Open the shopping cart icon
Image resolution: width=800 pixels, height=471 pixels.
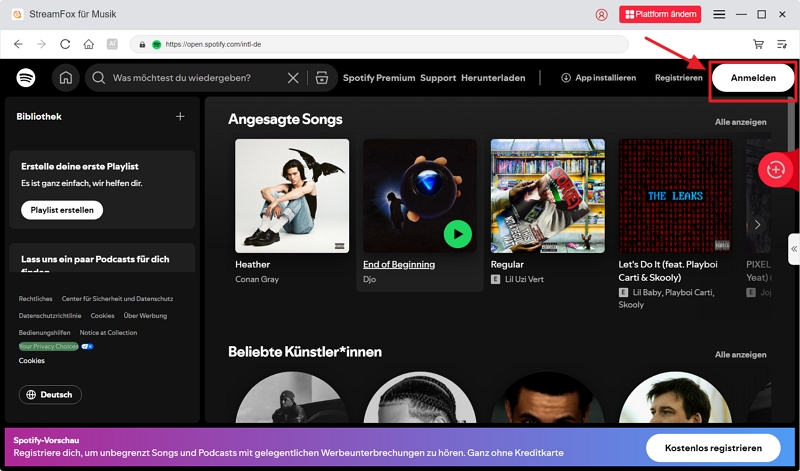(758, 44)
